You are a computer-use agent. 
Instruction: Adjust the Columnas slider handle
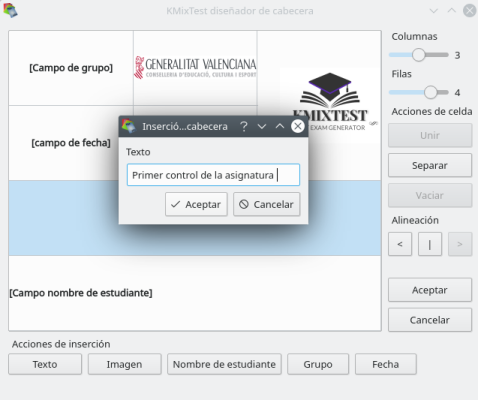[x=418, y=55]
